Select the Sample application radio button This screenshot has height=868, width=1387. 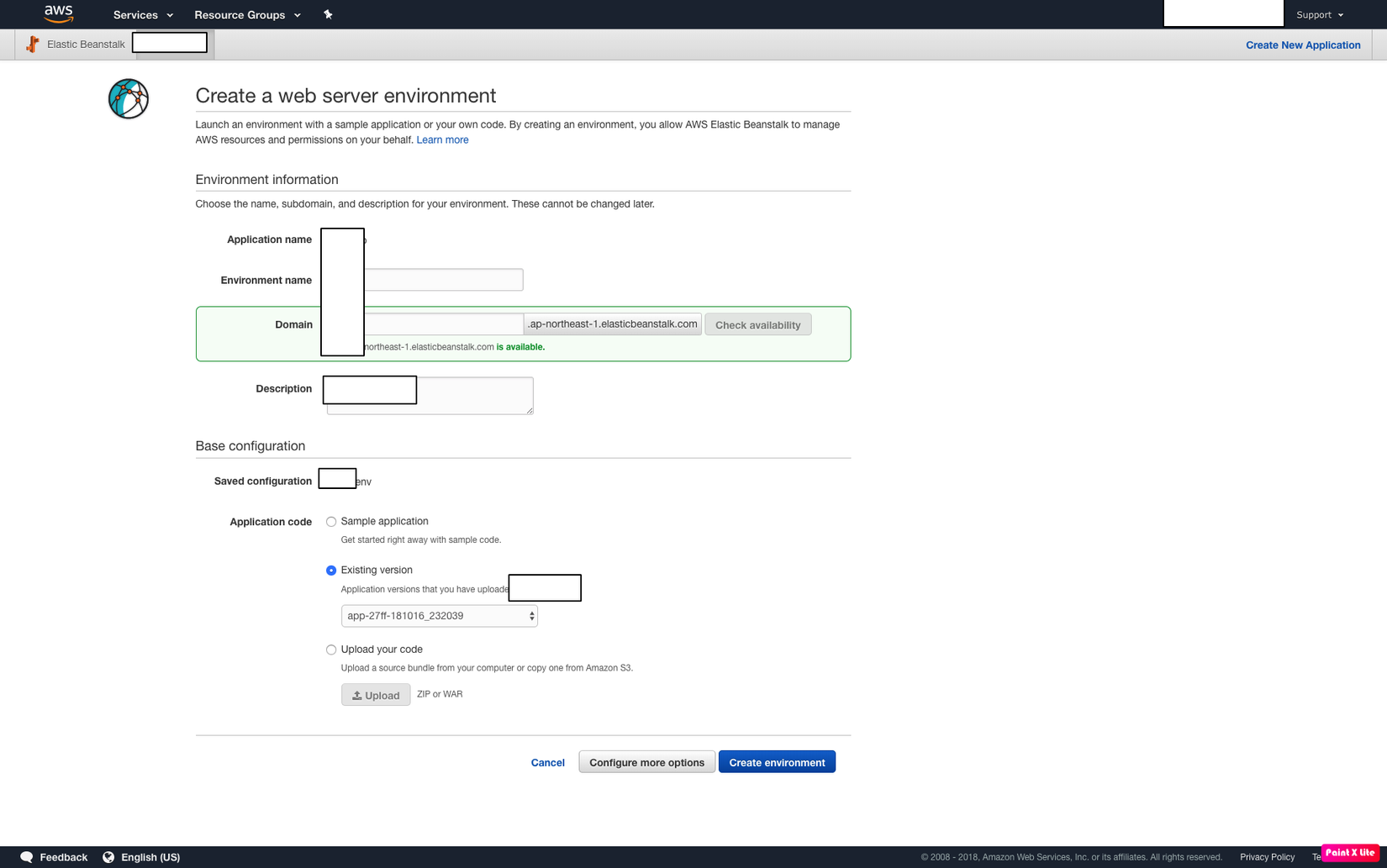coord(331,522)
